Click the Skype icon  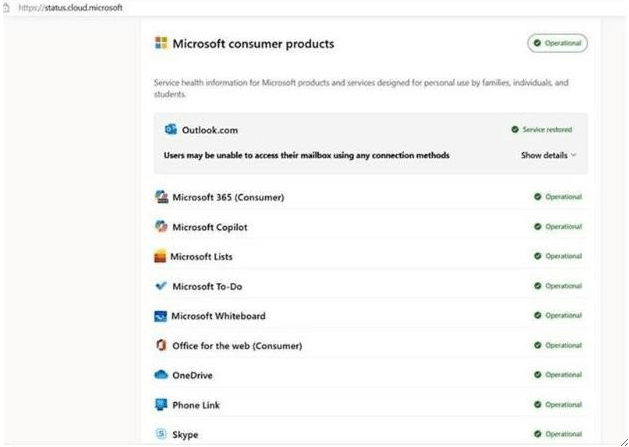161,434
